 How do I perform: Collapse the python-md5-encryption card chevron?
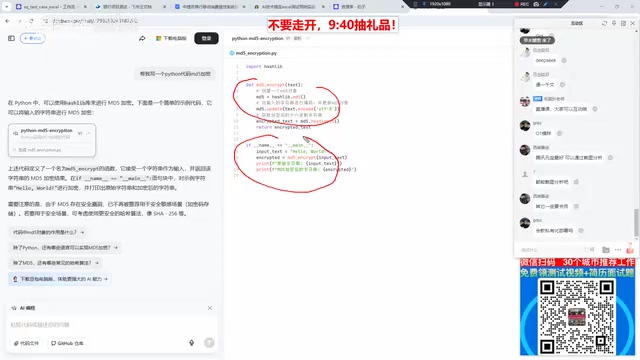pyautogui.click(x=89, y=133)
